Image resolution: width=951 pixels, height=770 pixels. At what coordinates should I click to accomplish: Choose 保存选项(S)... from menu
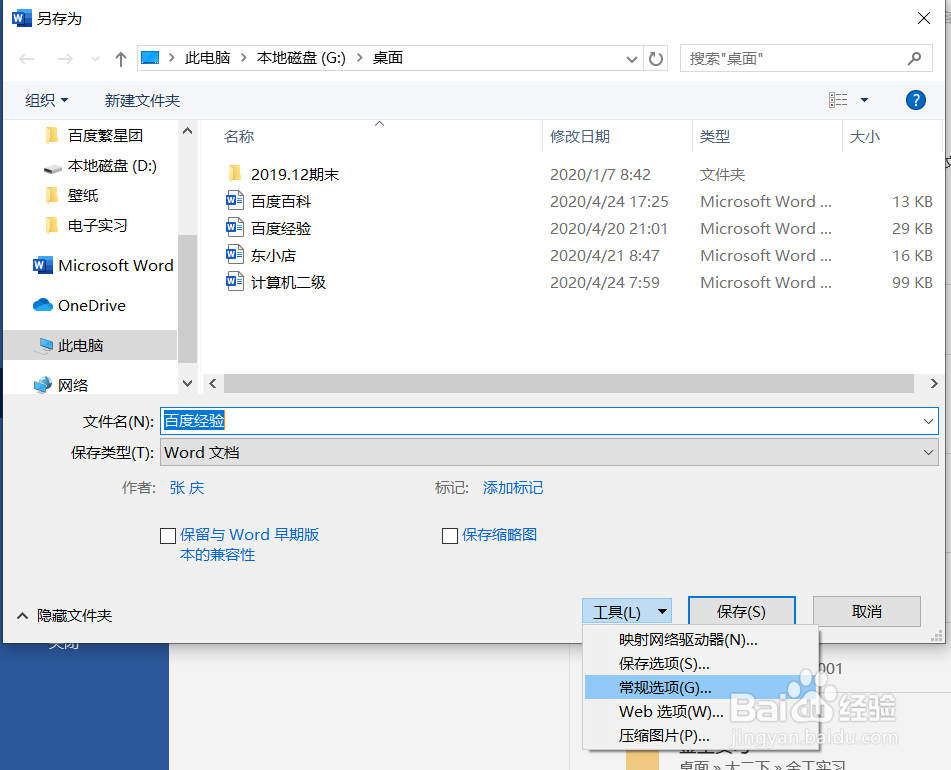pyautogui.click(x=701, y=663)
